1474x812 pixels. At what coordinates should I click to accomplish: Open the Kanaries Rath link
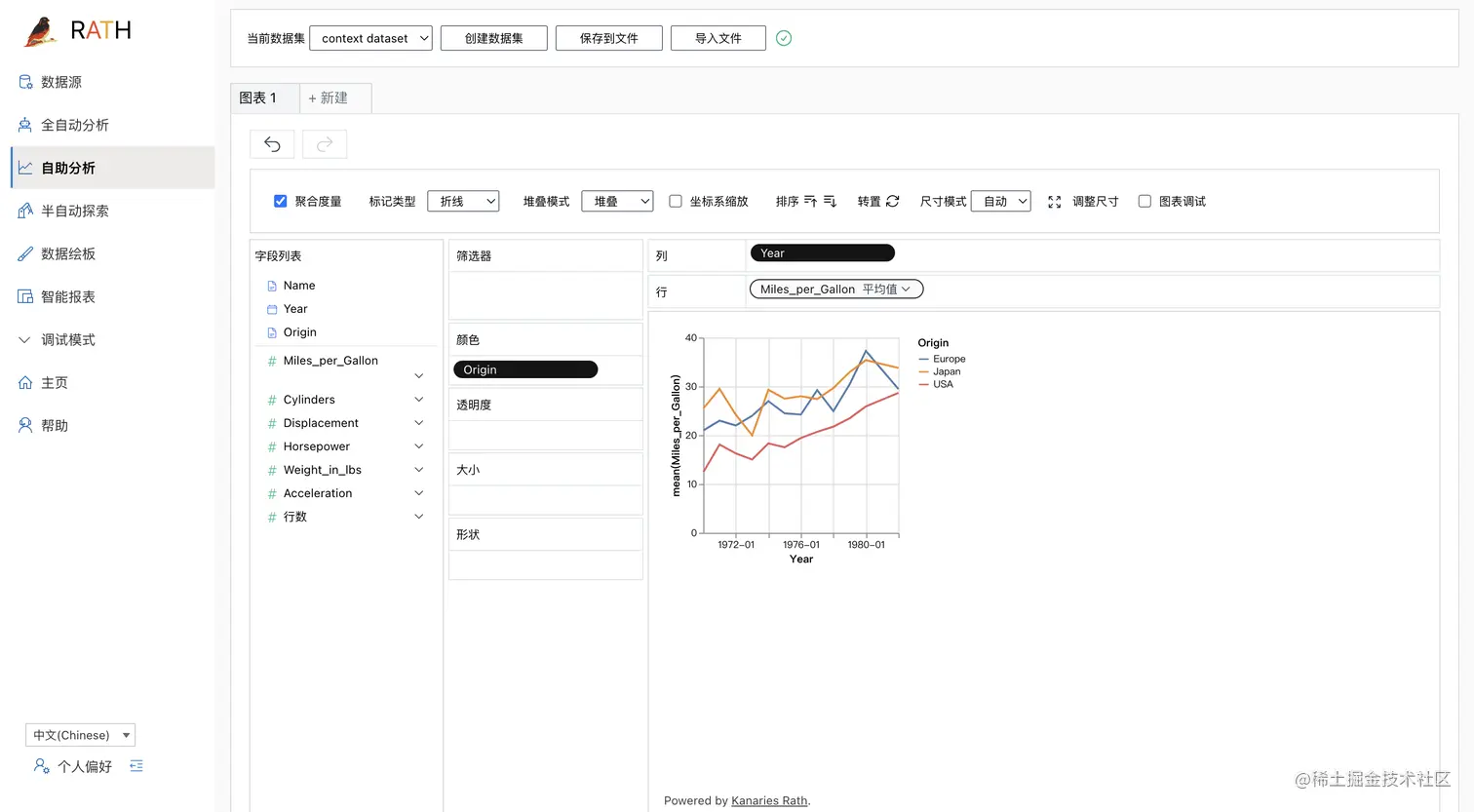click(769, 801)
